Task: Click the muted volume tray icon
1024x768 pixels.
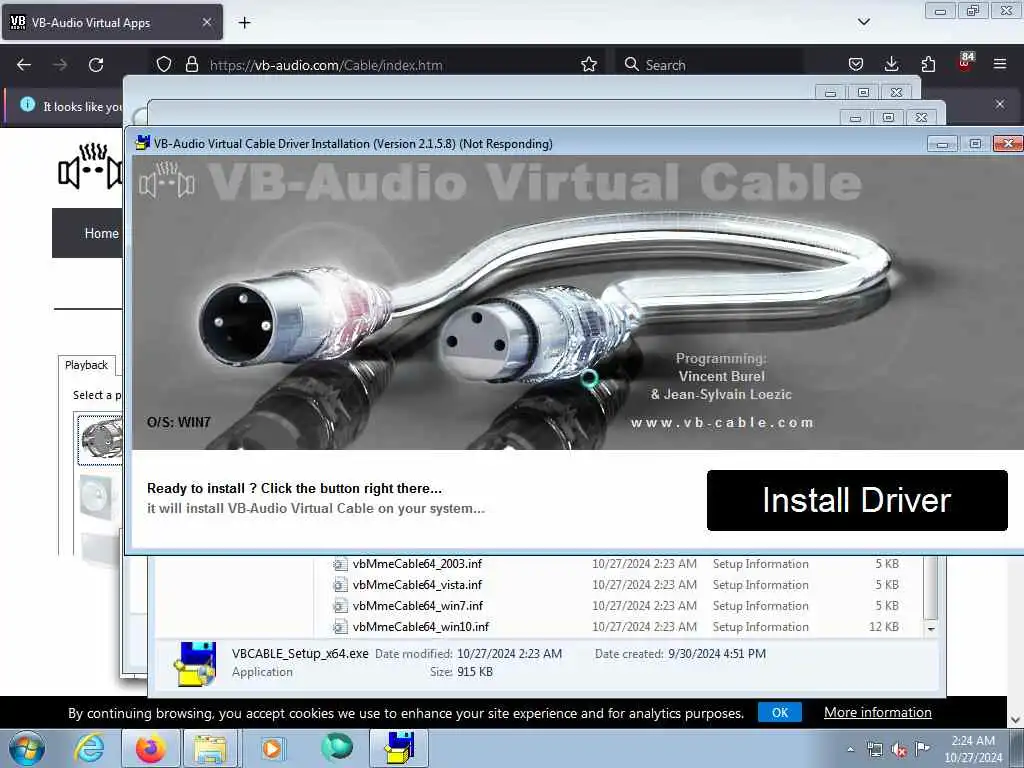Action: click(x=899, y=750)
